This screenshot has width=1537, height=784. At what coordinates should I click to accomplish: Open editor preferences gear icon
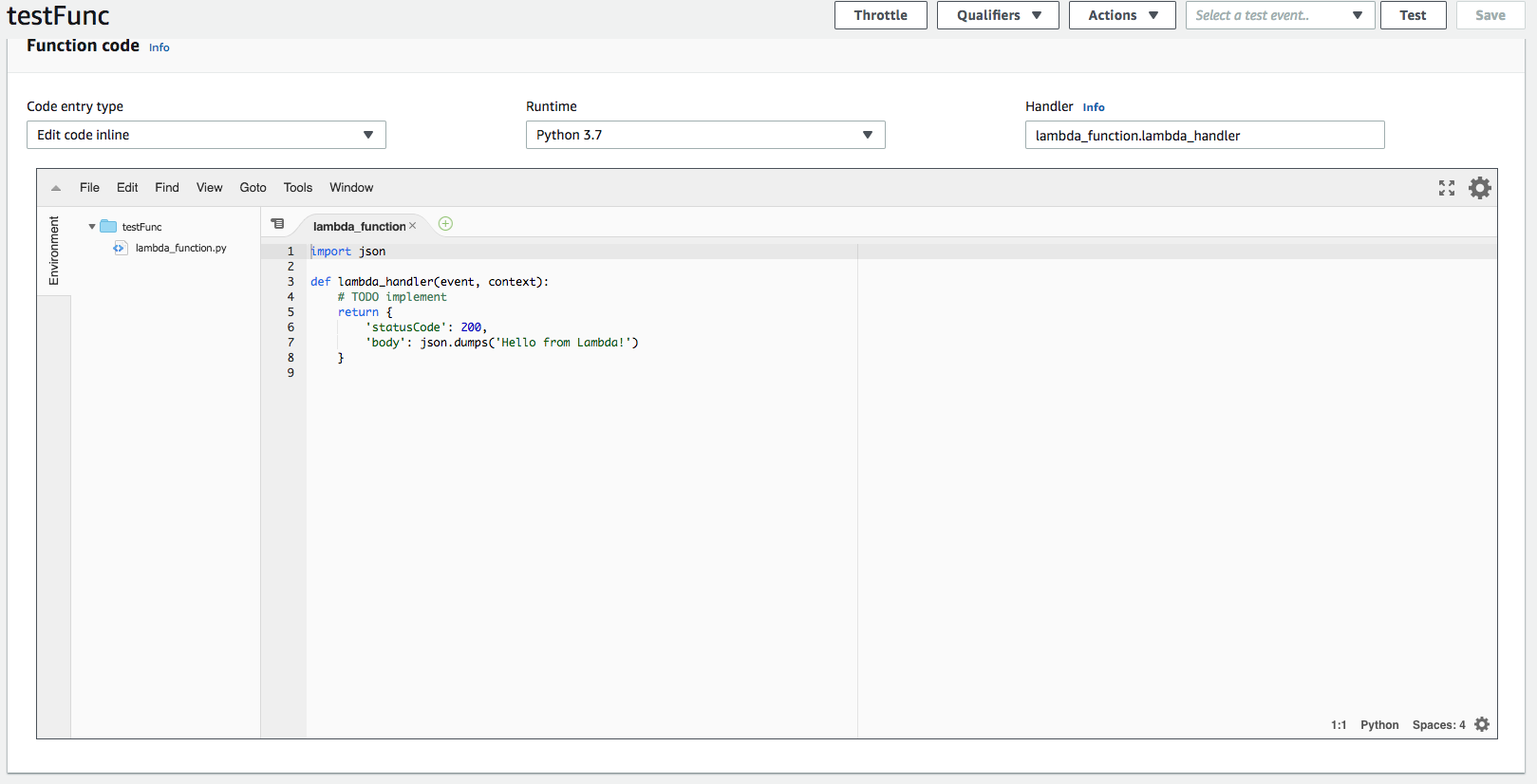click(x=1480, y=188)
